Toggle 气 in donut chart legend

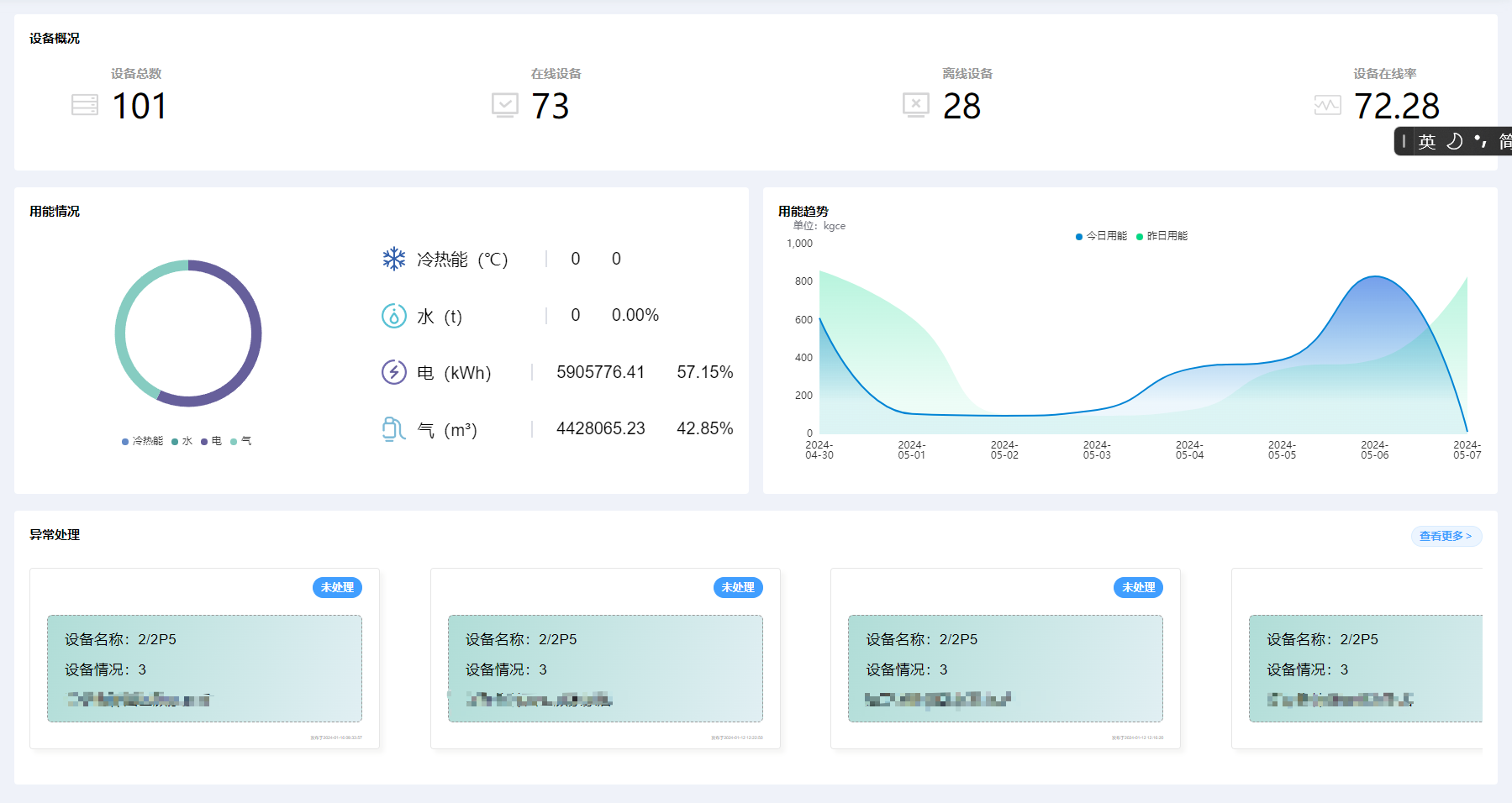tap(240, 441)
